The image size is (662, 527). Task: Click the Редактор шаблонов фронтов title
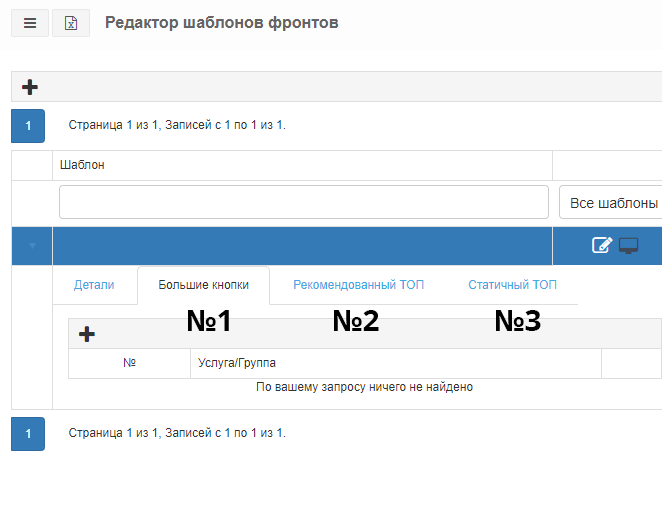click(222, 23)
